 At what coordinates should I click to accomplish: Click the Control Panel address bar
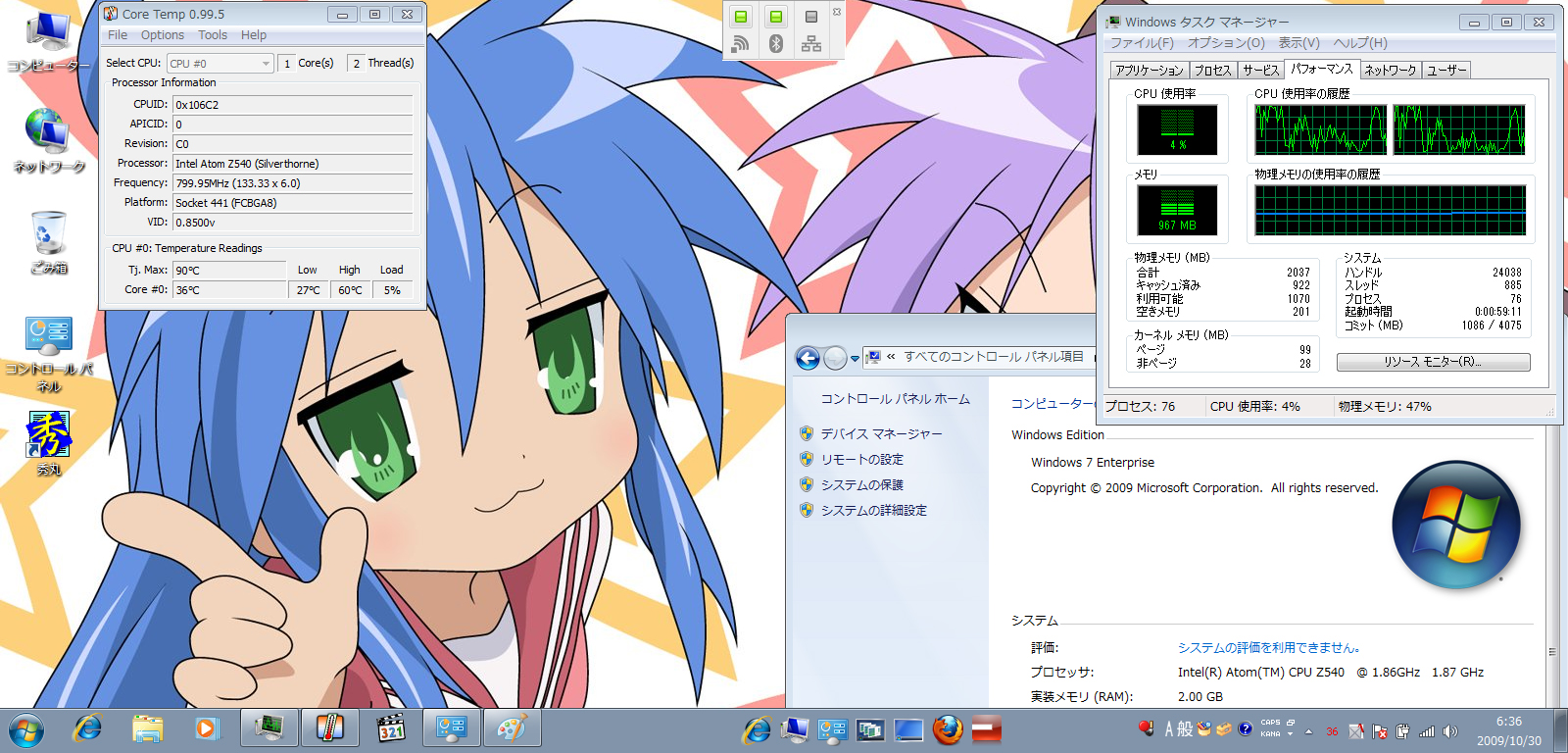(x=990, y=357)
